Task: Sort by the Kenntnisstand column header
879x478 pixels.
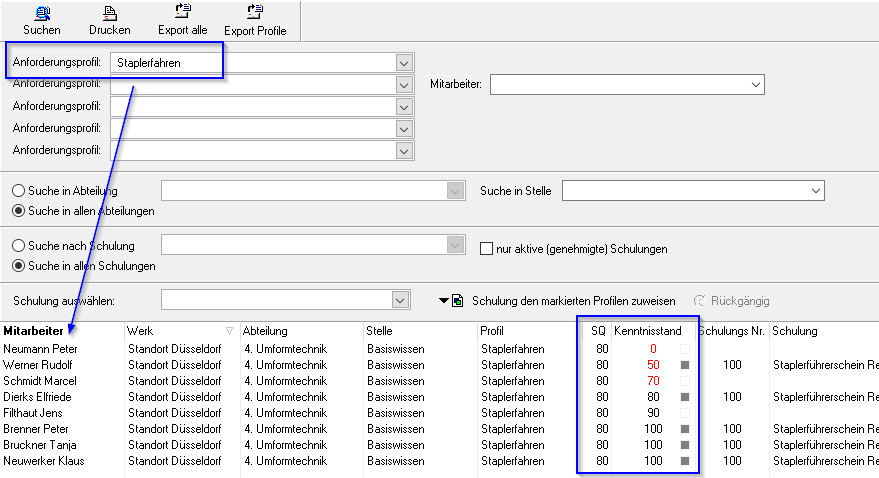Action: pyautogui.click(x=648, y=331)
